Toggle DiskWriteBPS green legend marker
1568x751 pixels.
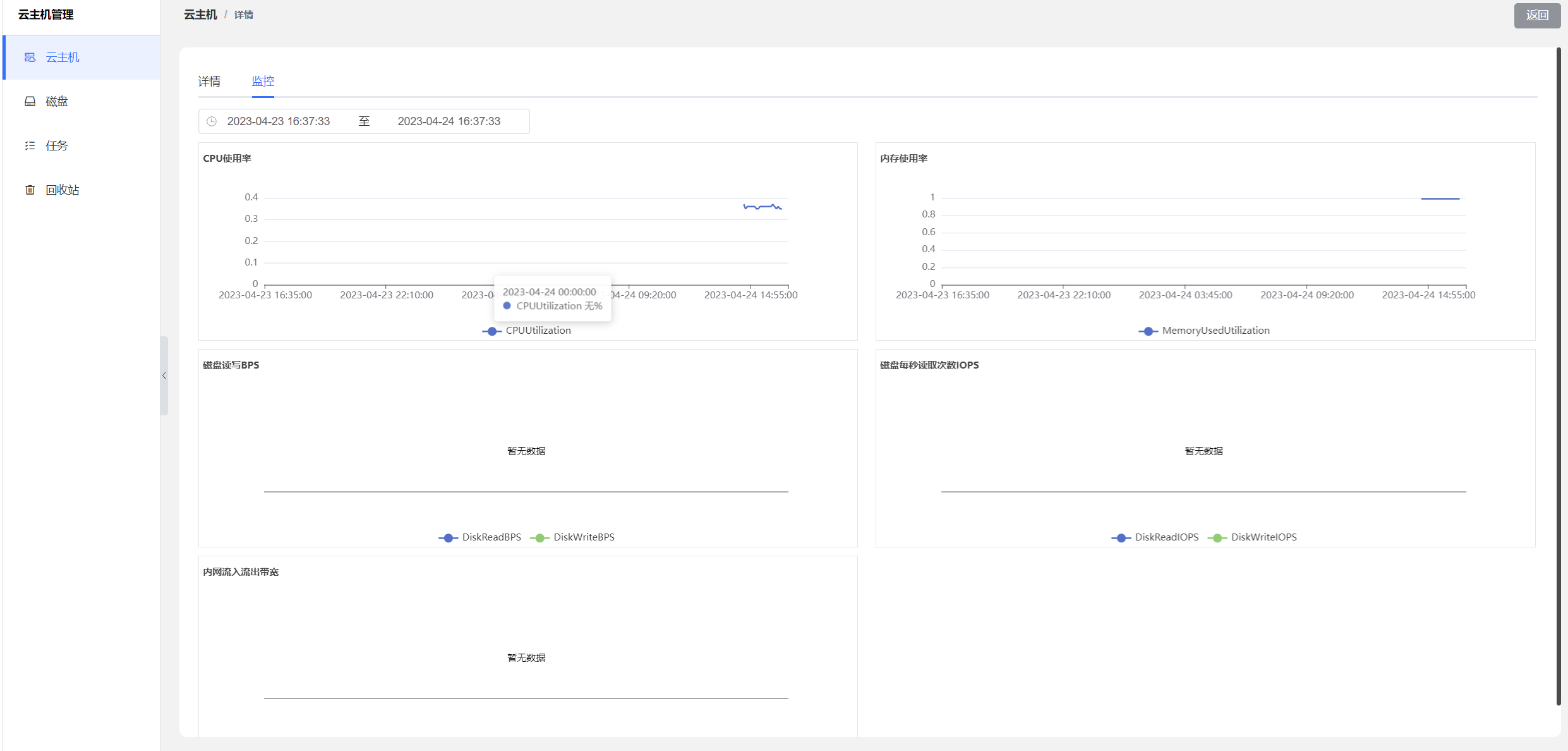(540, 537)
